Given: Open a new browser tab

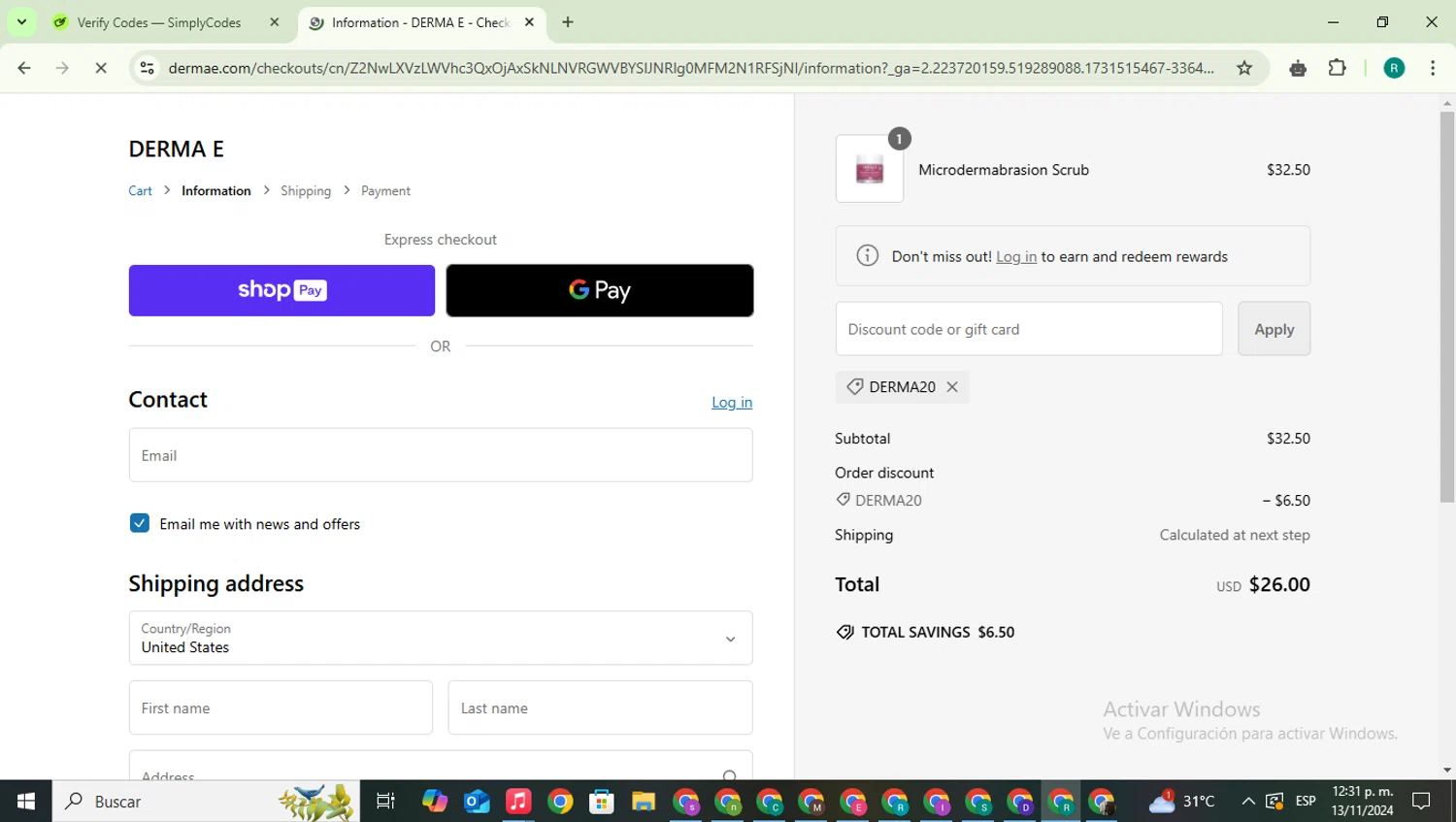Looking at the screenshot, I should (568, 22).
